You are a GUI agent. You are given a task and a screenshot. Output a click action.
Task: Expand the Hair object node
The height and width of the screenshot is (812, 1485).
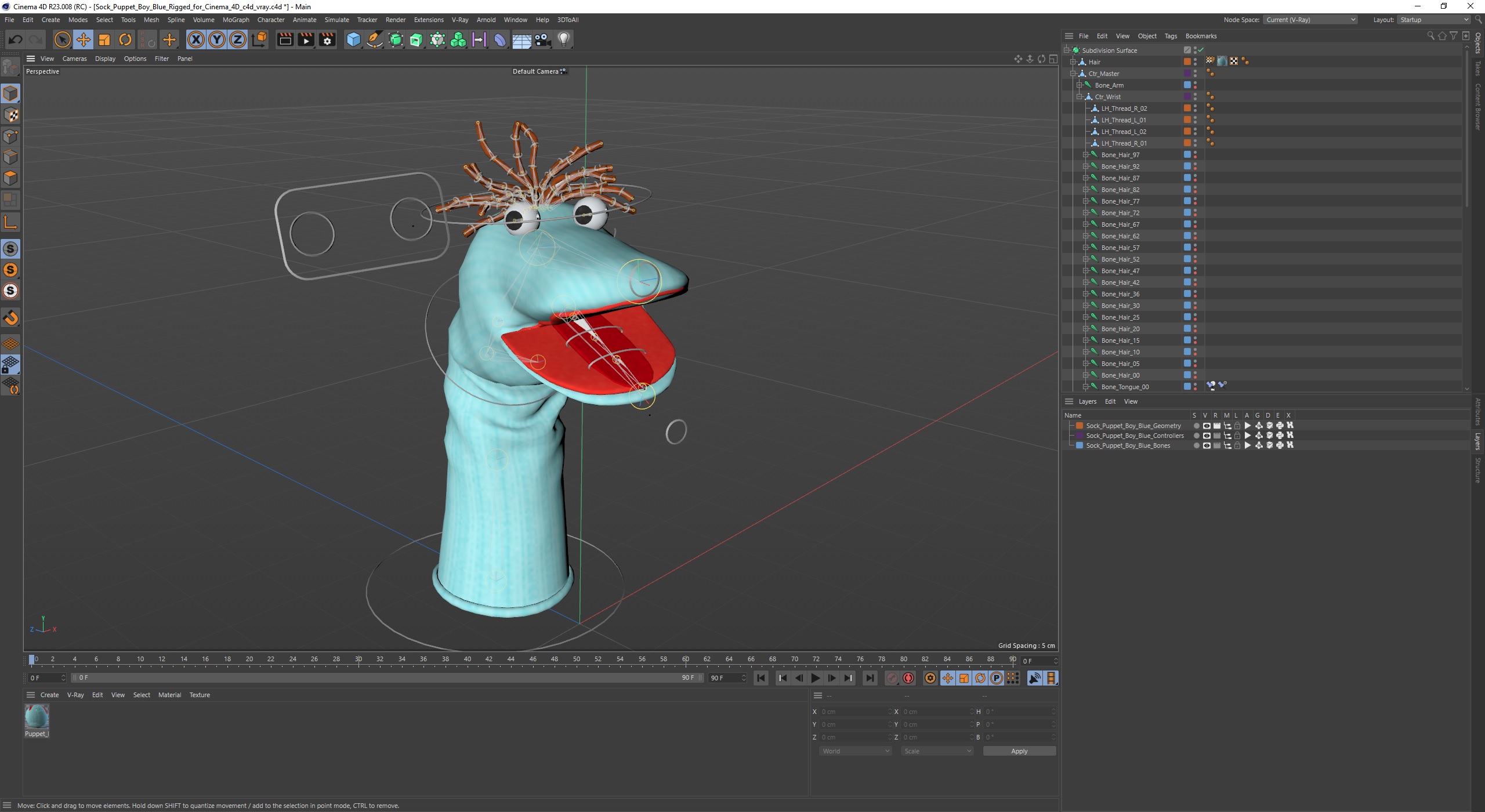click(1073, 62)
